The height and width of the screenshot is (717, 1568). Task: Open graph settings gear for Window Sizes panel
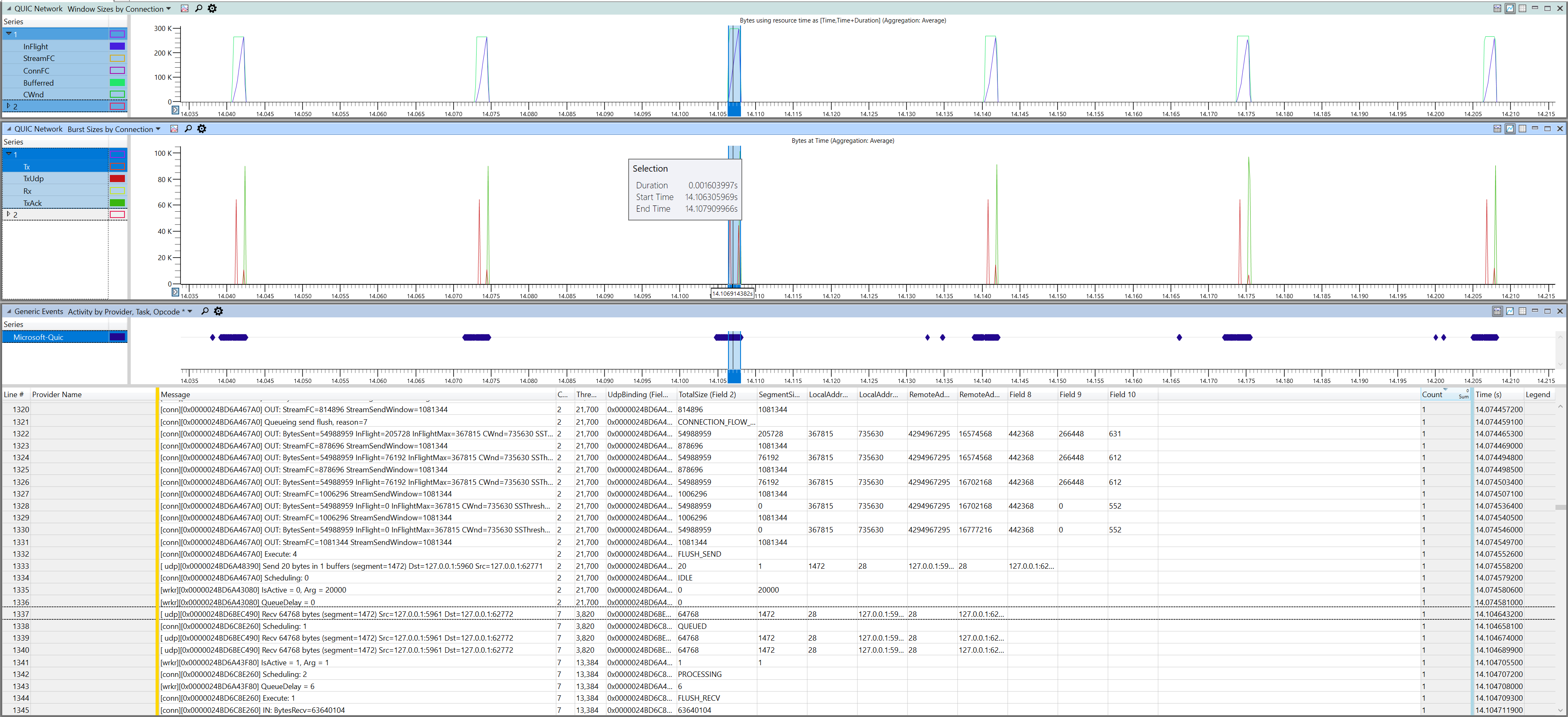pos(212,8)
